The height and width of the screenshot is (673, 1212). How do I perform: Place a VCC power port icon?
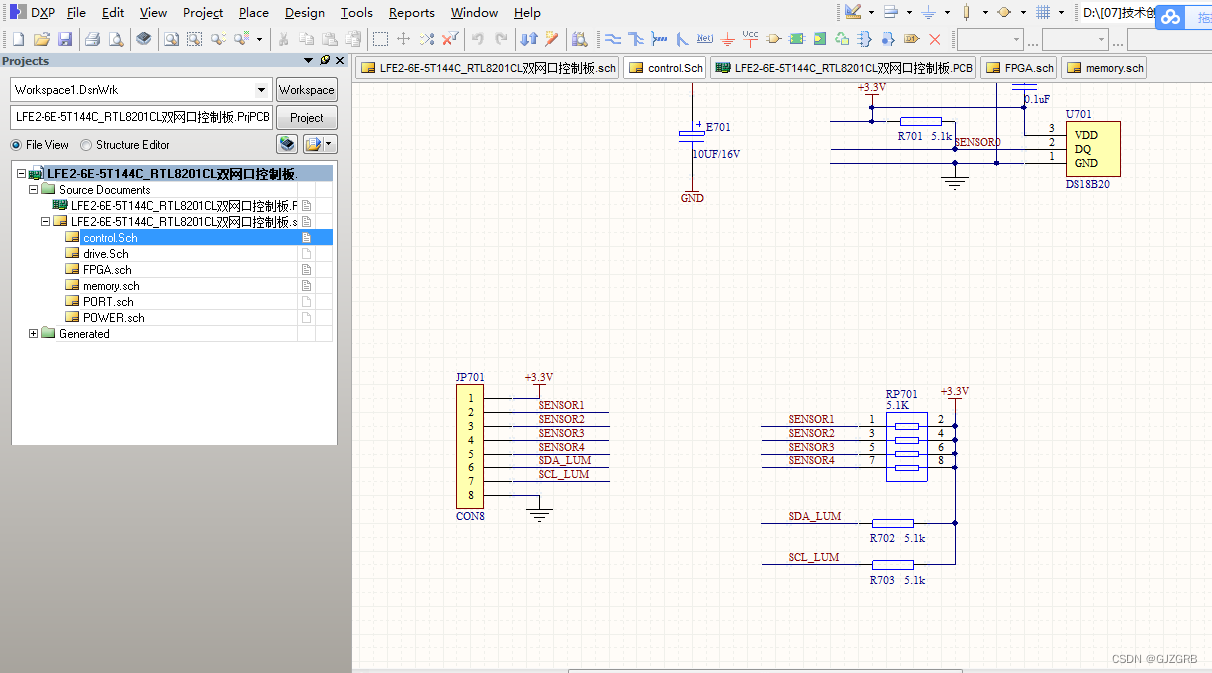click(x=750, y=38)
